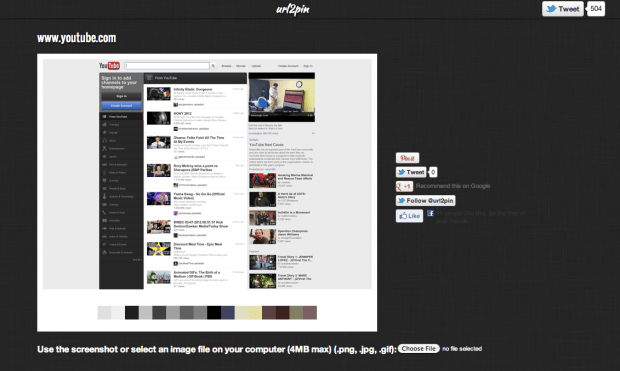This screenshot has height=371, width=620.
Task: Click the Tweet button beside the 0 count
Action: (x=411, y=172)
